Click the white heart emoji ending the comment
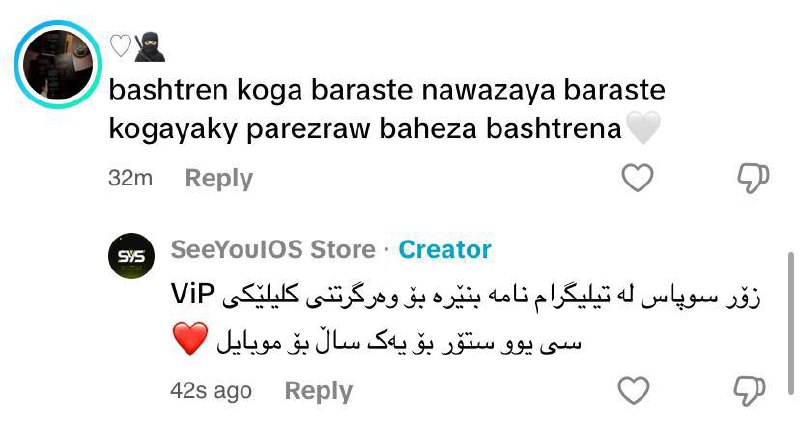The width and height of the screenshot is (800, 426). click(643, 128)
